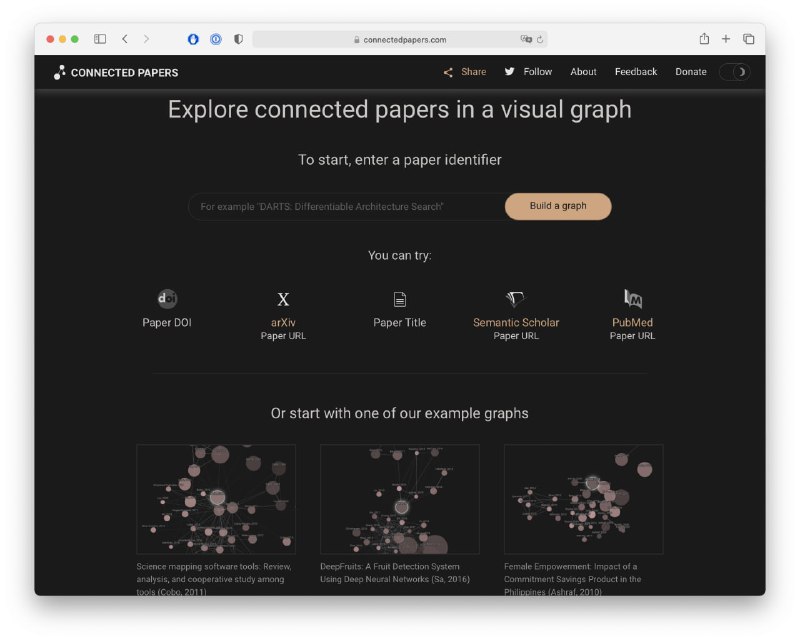Image resolution: width=800 pixels, height=641 pixels.
Task: Click the Paper DOI label
Action: click(x=167, y=323)
